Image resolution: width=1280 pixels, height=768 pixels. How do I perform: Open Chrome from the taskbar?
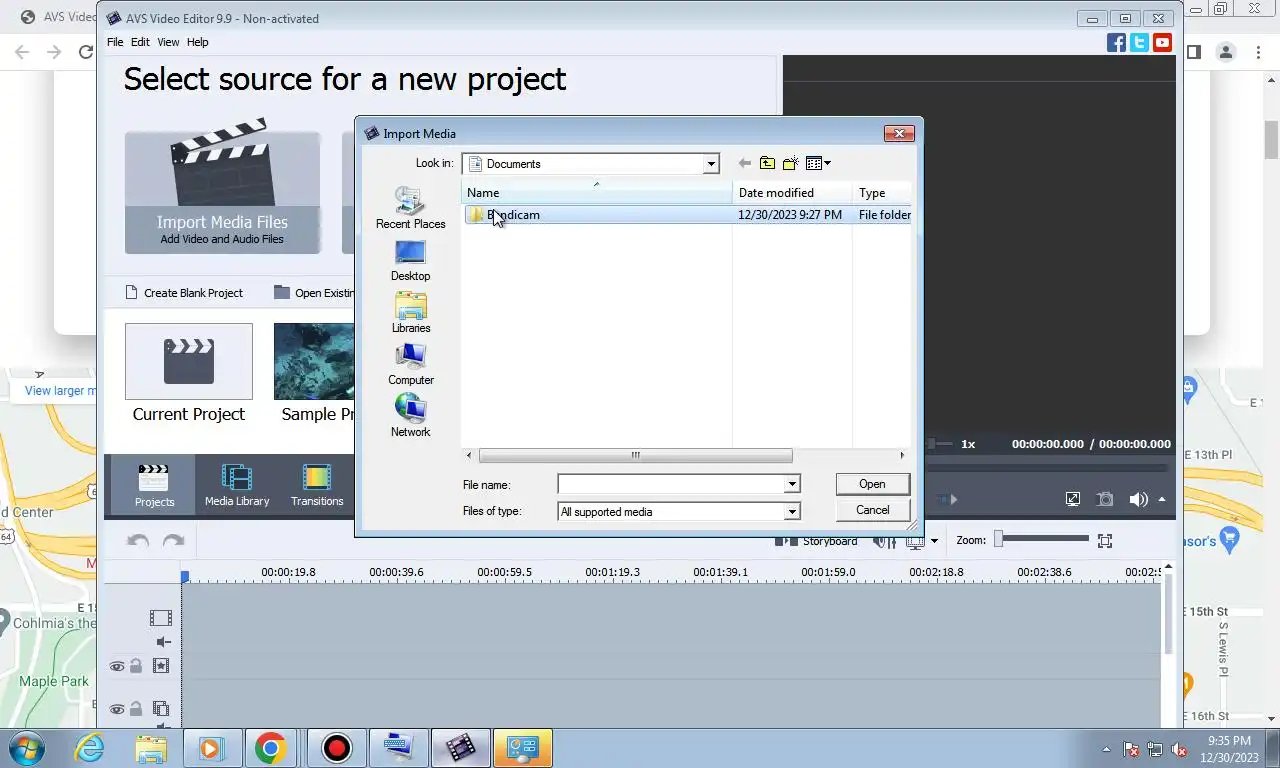point(270,748)
